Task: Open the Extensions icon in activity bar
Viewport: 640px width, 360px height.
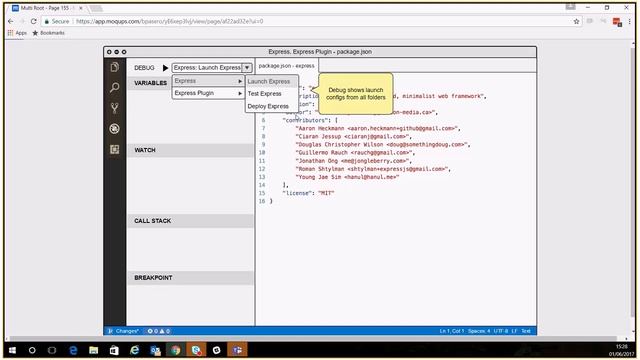Action: tap(115, 149)
